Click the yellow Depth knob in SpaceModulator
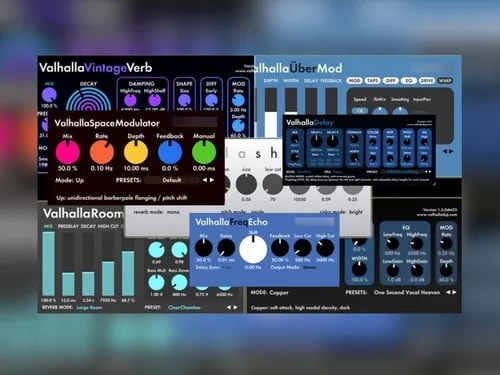The image size is (500, 375). [136, 152]
